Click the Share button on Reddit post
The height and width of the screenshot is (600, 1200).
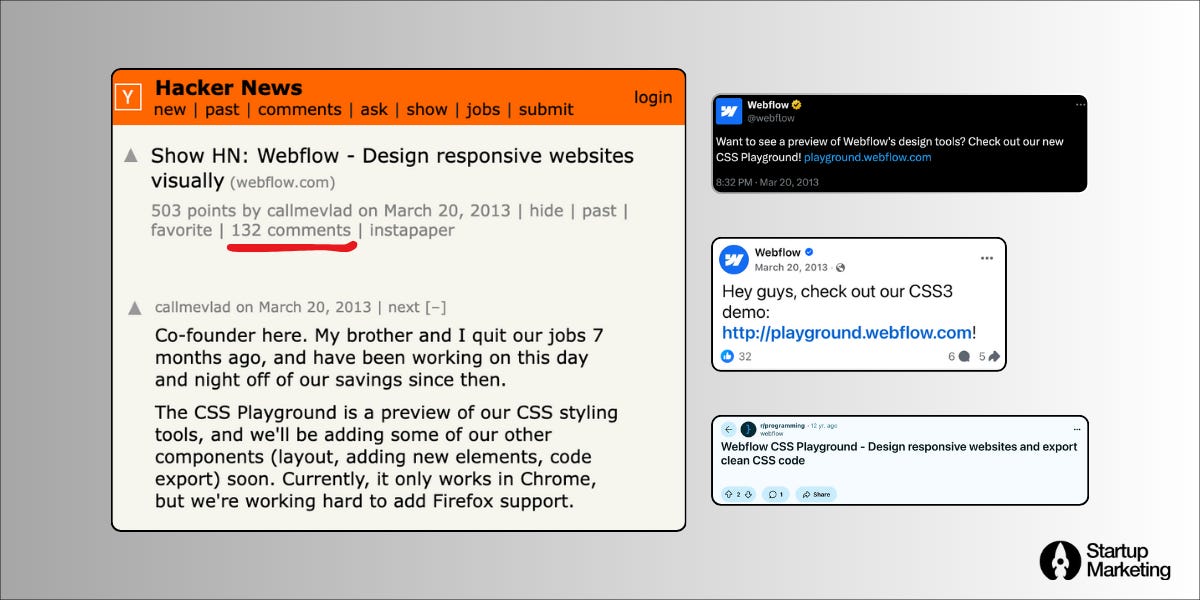[816, 494]
